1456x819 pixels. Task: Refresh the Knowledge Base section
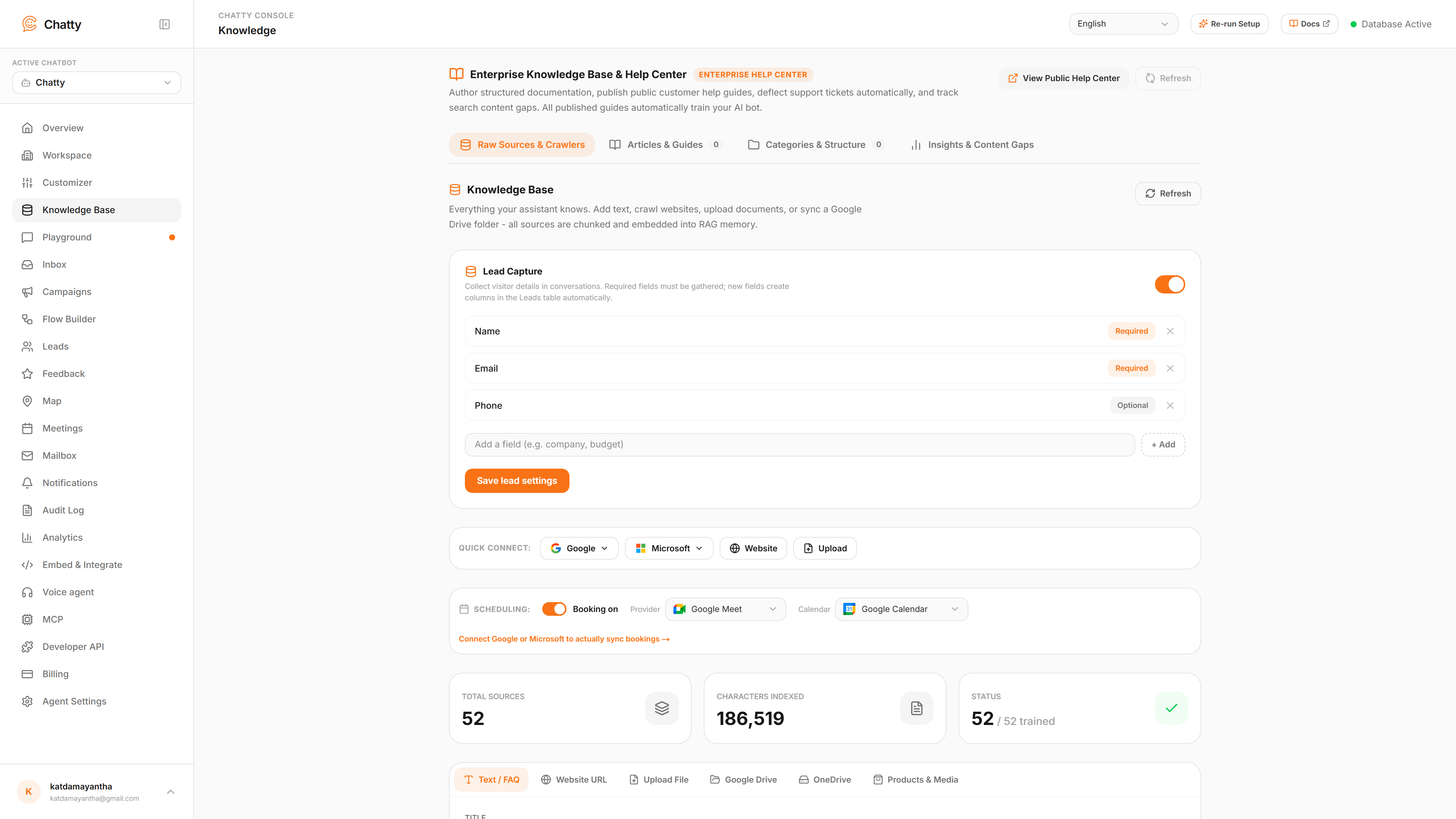click(x=1167, y=194)
